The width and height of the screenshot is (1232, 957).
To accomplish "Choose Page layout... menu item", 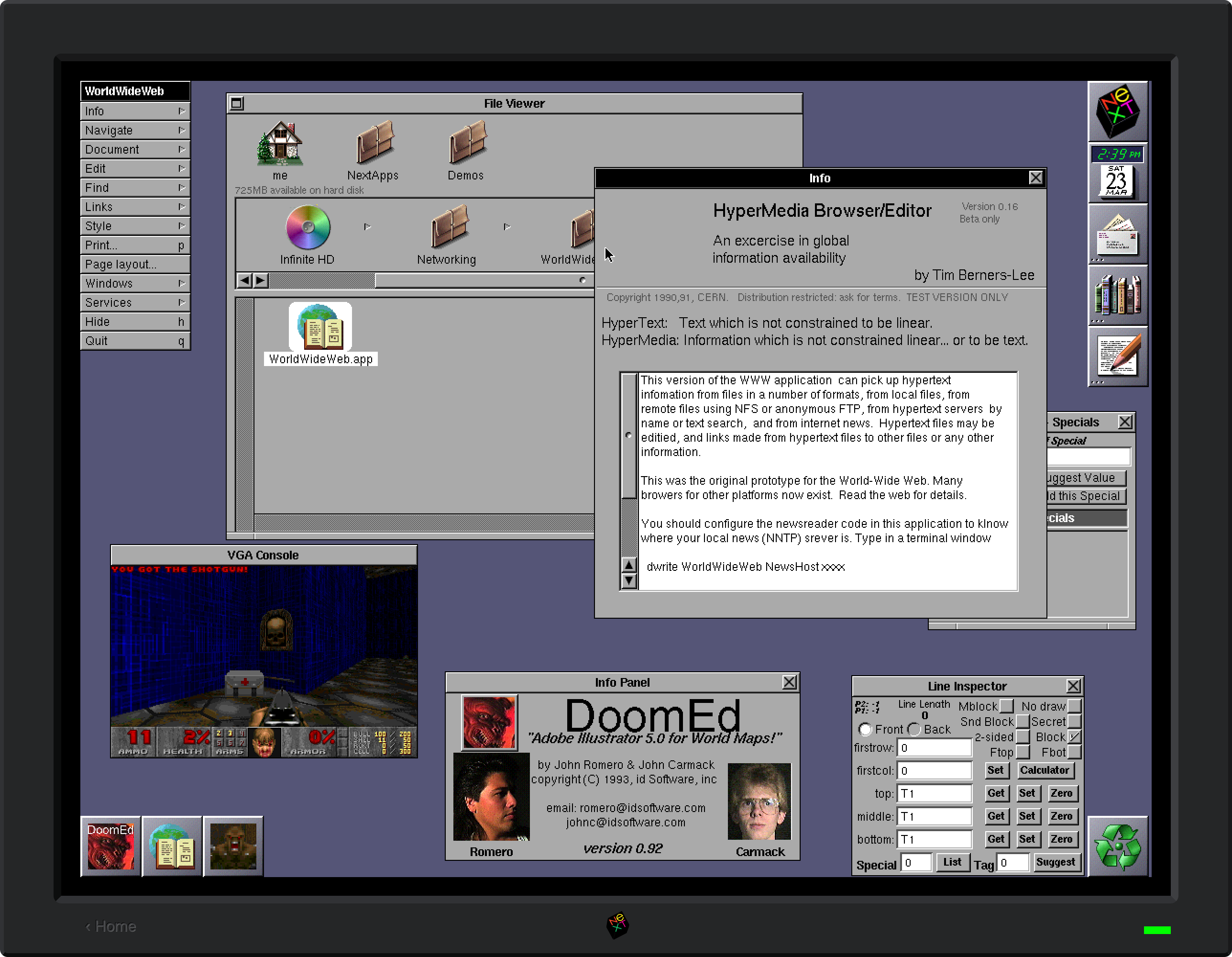I will (x=135, y=264).
